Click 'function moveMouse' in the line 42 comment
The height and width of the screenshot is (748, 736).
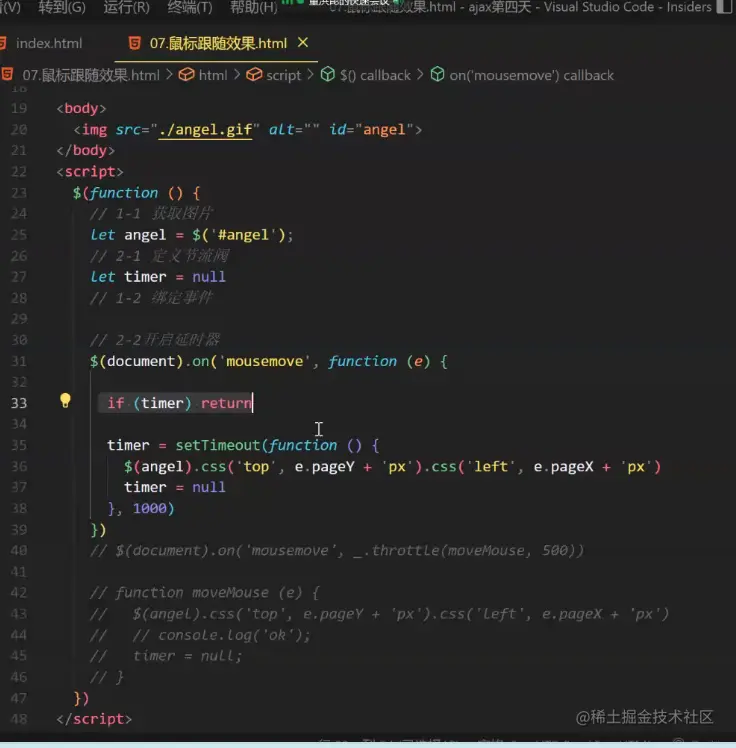[192, 593]
